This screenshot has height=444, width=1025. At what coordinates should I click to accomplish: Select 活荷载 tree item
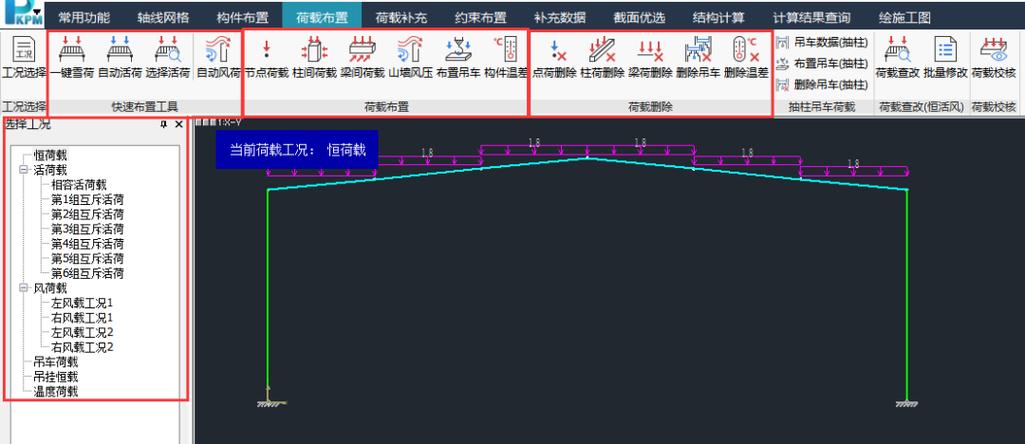[x=50, y=170]
